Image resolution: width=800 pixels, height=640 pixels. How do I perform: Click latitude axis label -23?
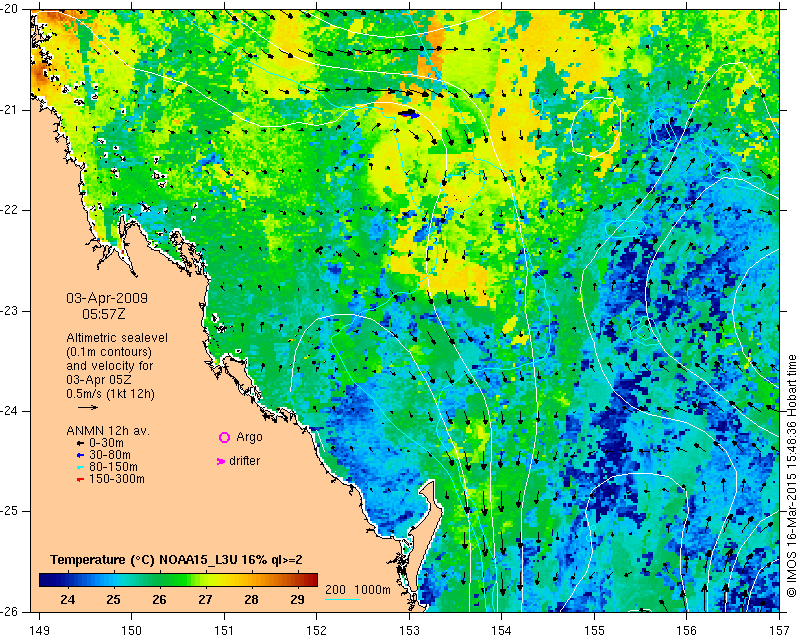coord(11,311)
